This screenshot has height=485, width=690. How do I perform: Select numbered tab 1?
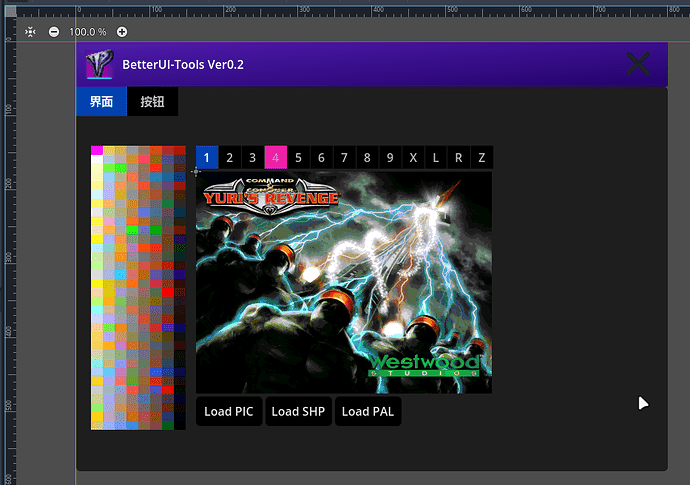click(207, 158)
